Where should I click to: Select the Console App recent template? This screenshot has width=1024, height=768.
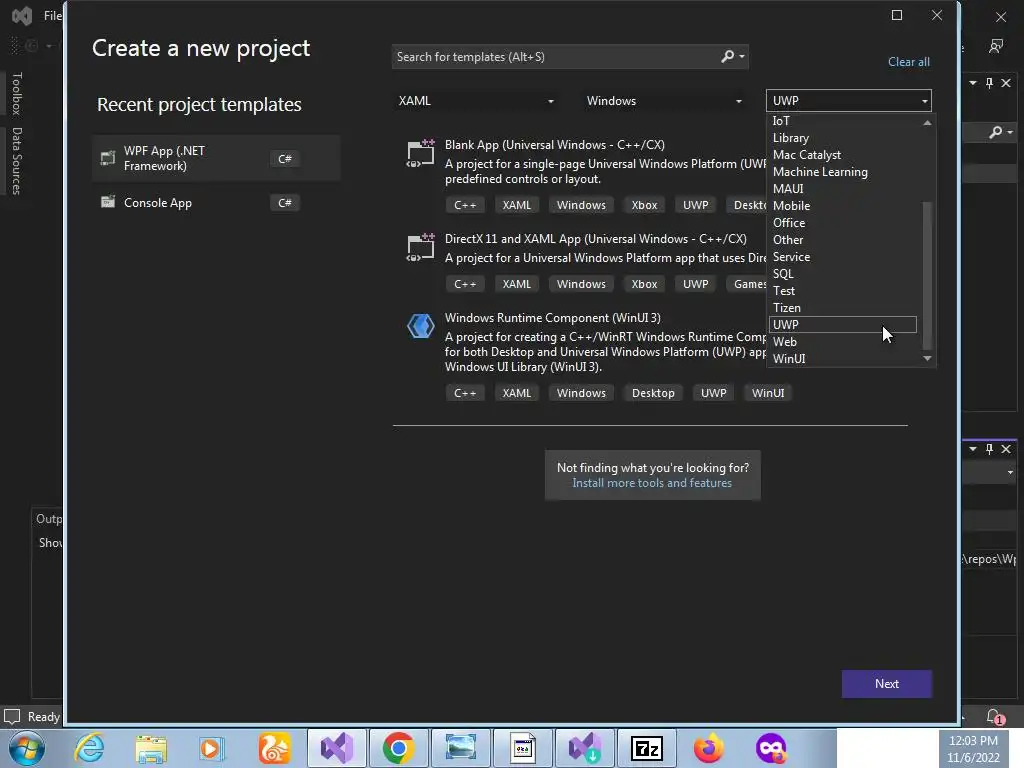pyautogui.click(x=216, y=202)
